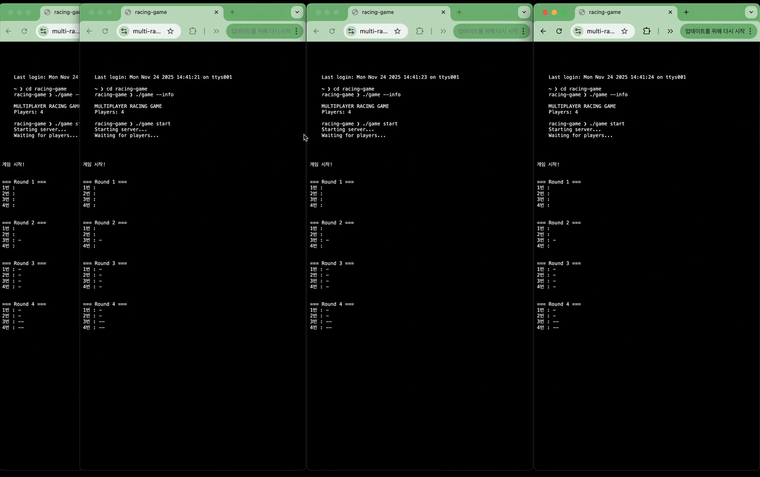Open site info icon in leftmost window address bar
Viewport: 760px width, 477px height.
pos(43,31)
